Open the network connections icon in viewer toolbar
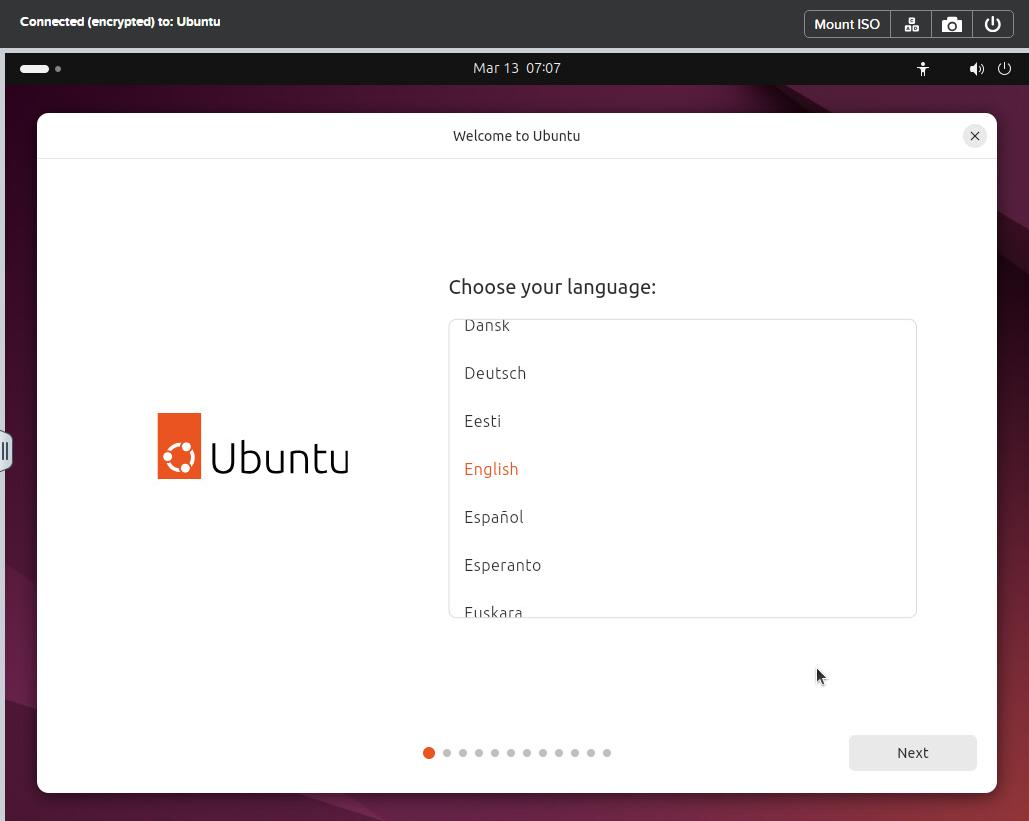The width and height of the screenshot is (1029, 821). [911, 24]
